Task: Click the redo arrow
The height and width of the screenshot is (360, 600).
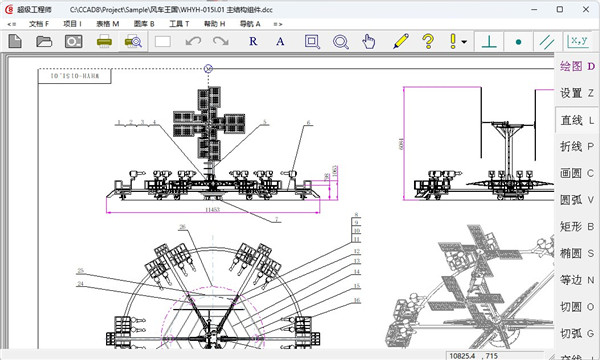Action: click(x=221, y=41)
